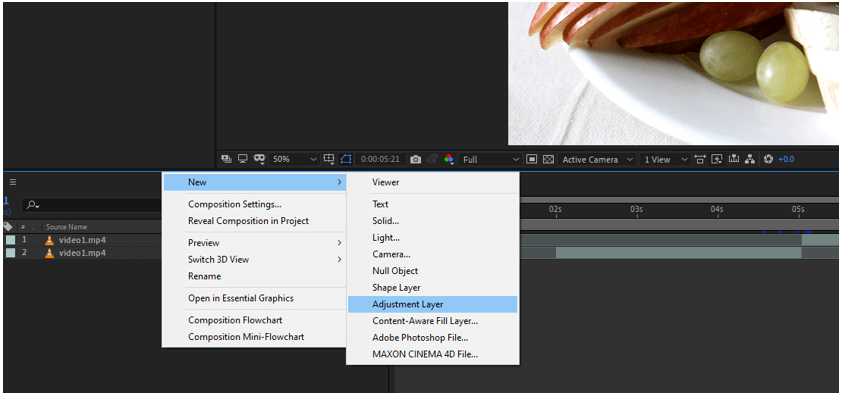Screen dimensions: 843x398
Task: Toggle pixel aspect ratio correction icon
Action: 700,159
